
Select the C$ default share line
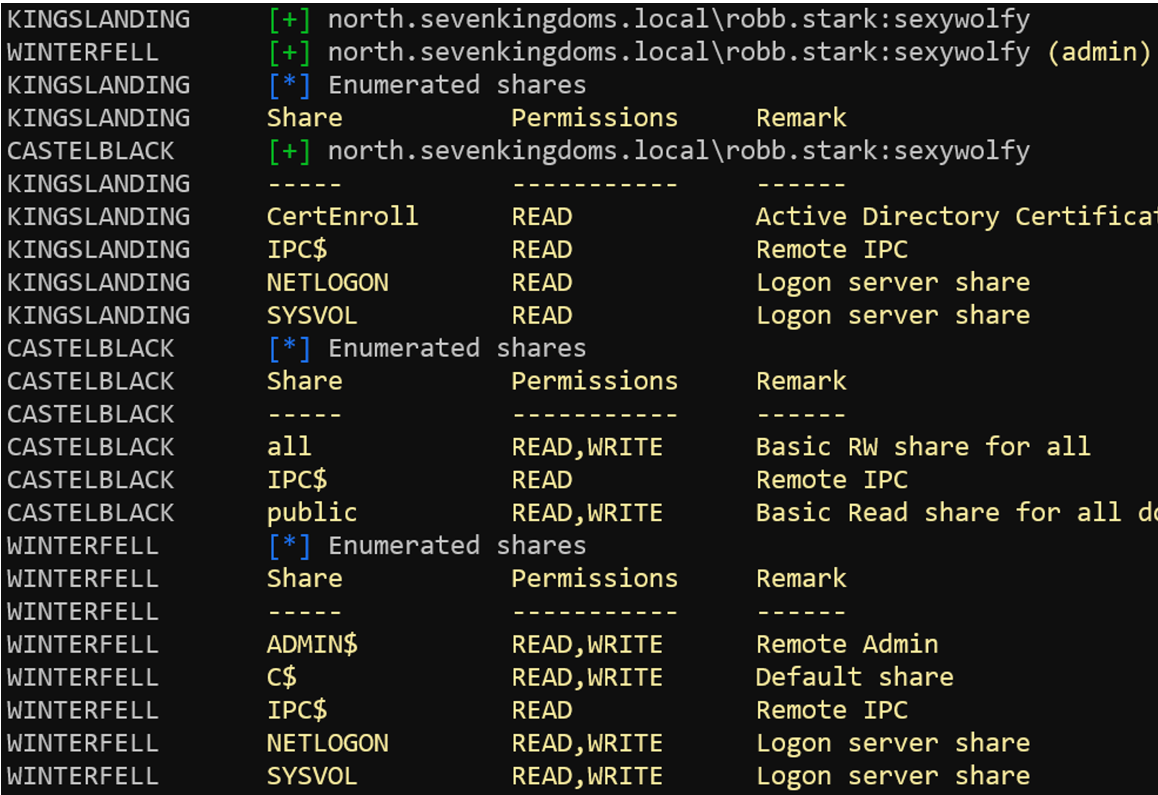[289, 677]
